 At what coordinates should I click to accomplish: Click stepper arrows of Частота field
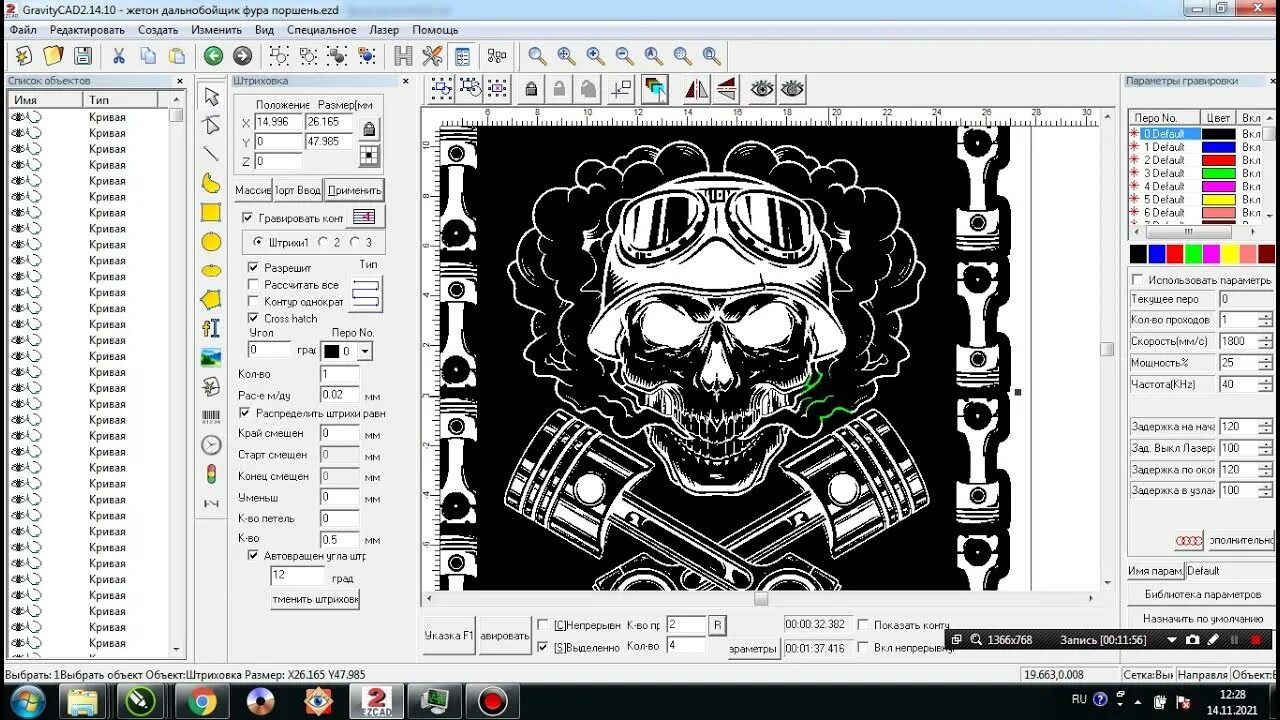point(1265,384)
